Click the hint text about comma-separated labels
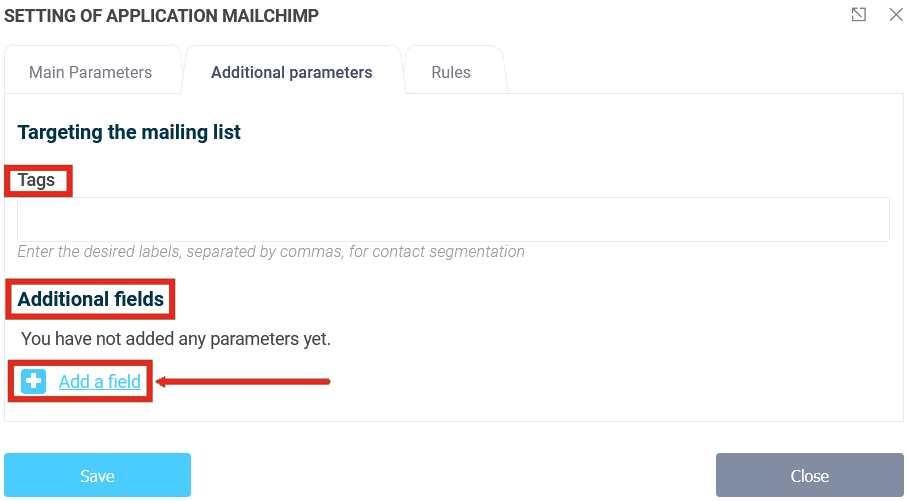This screenshot has width=907, height=501. (x=271, y=252)
